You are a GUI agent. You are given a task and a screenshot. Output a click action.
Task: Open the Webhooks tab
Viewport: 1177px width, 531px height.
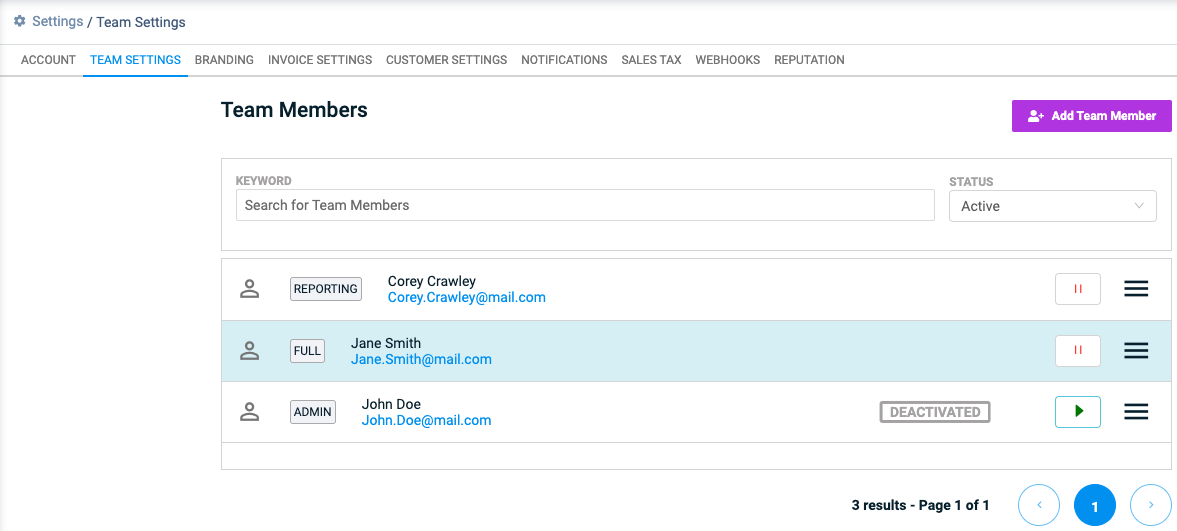(727, 60)
